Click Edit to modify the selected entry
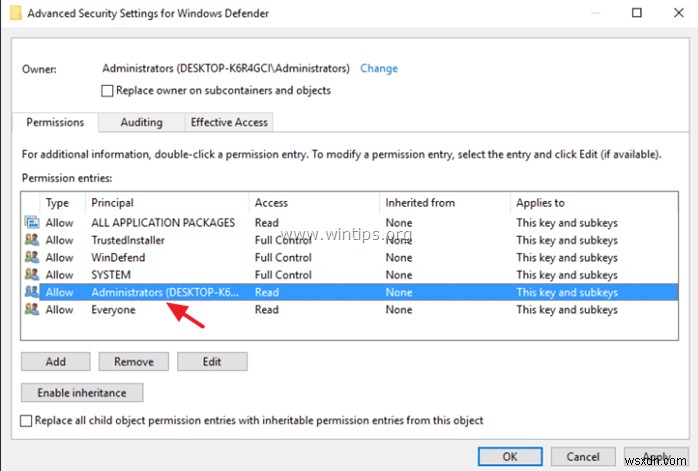Screen dimensions: 698x471 pyautogui.click(x=212, y=362)
